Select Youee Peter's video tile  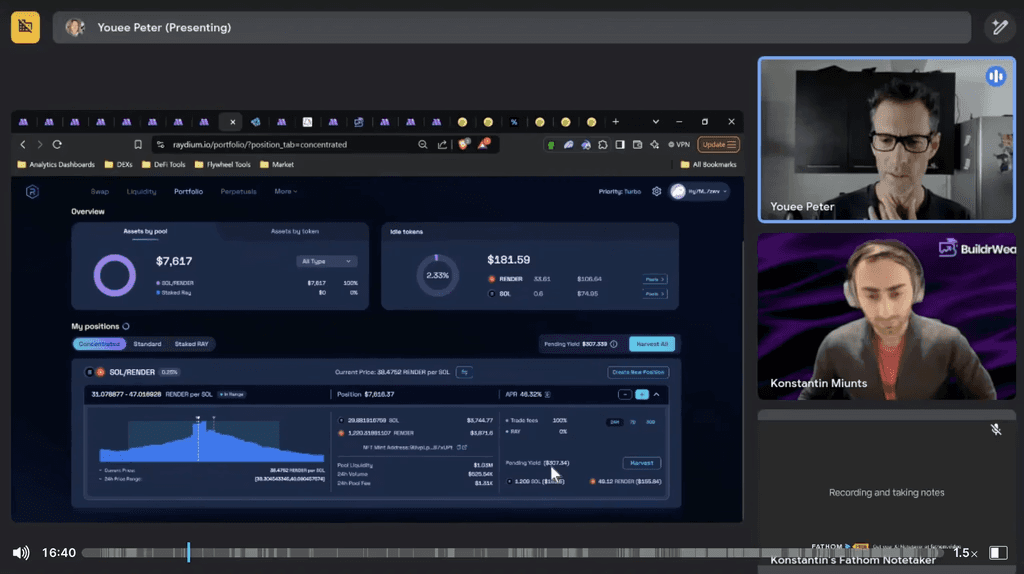point(886,140)
